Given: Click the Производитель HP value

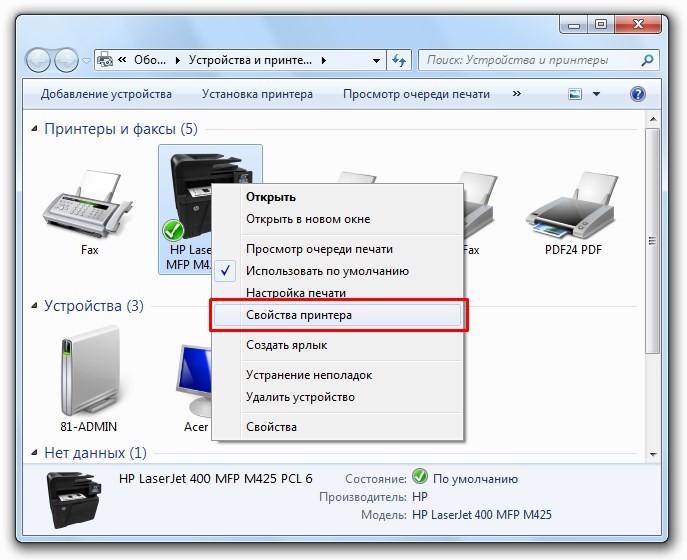Looking at the screenshot, I should [x=420, y=497].
